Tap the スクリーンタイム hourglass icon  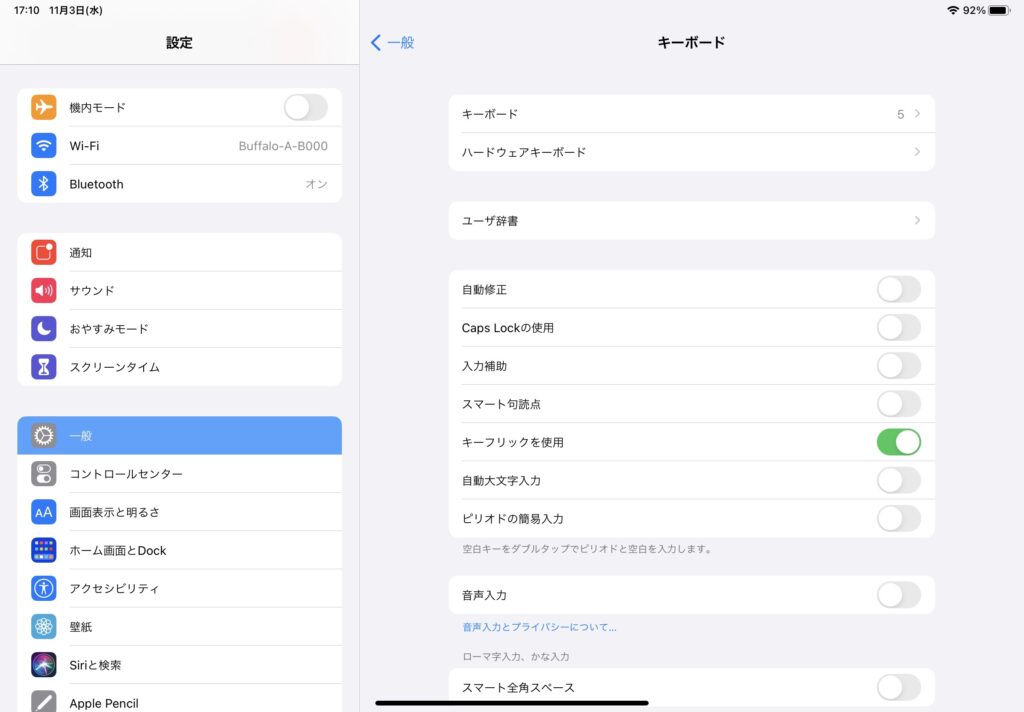click(x=43, y=367)
